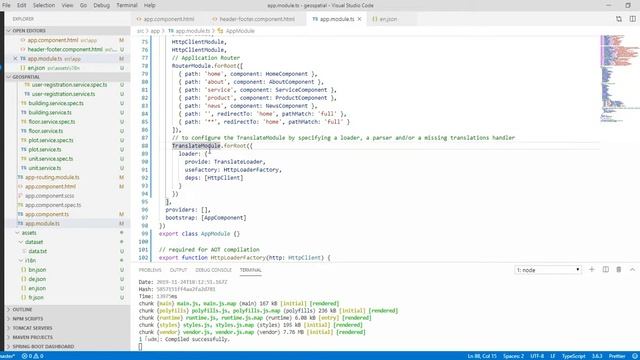Open fr.json translation file
640x360 pixels.
pyautogui.click(x=36, y=298)
